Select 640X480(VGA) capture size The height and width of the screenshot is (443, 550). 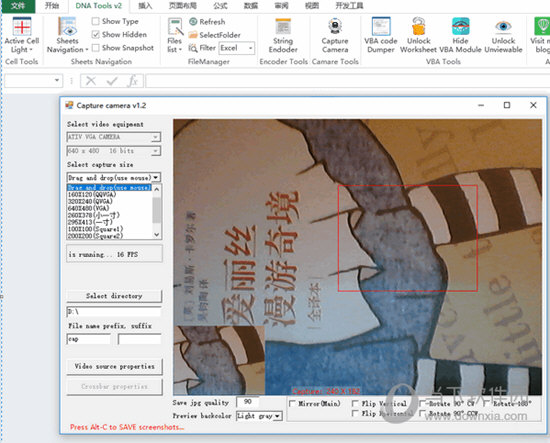point(109,208)
